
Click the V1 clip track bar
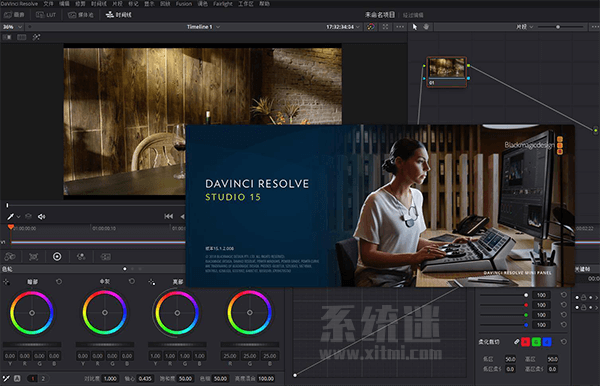[98, 242]
